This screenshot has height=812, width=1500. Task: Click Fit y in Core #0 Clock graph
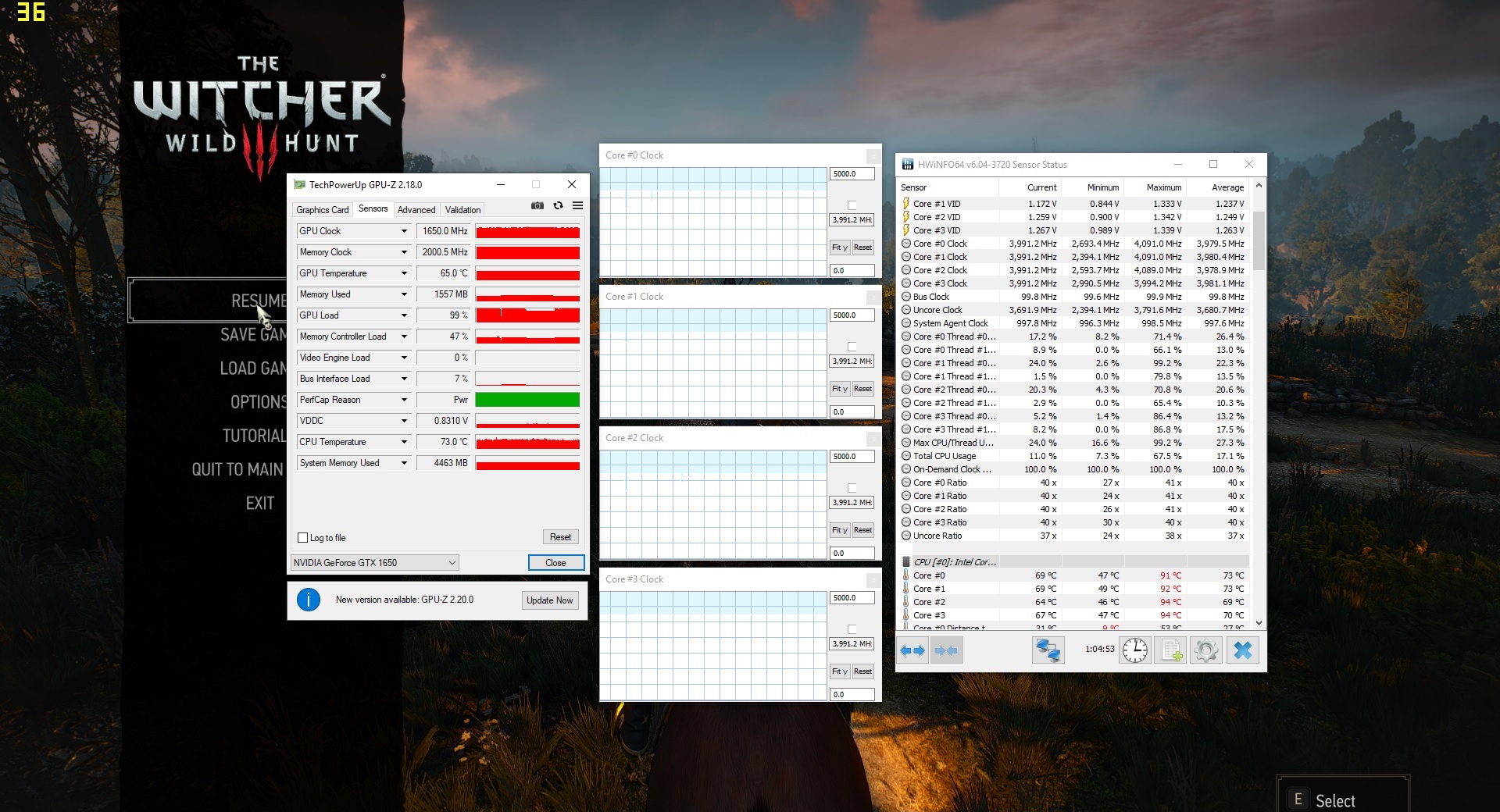pos(839,248)
